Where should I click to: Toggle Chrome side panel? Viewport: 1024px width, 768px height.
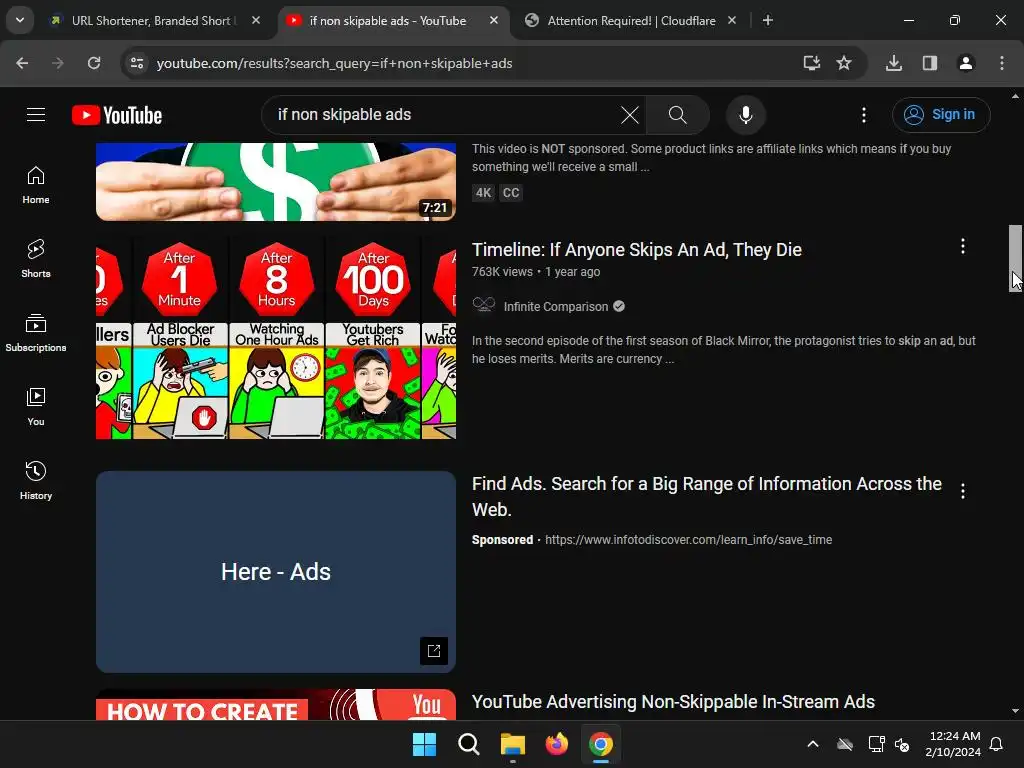click(x=930, y=63)
